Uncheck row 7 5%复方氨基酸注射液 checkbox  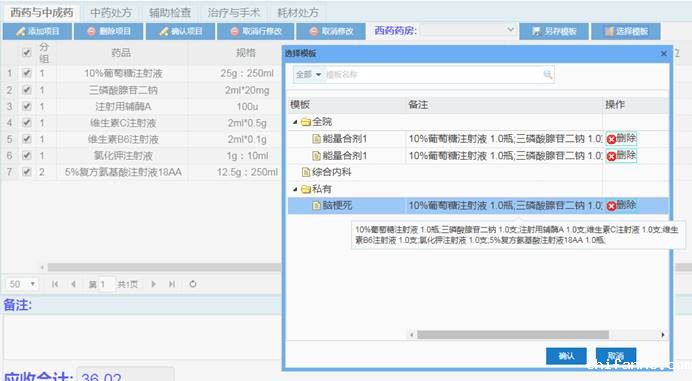[27, 172]
